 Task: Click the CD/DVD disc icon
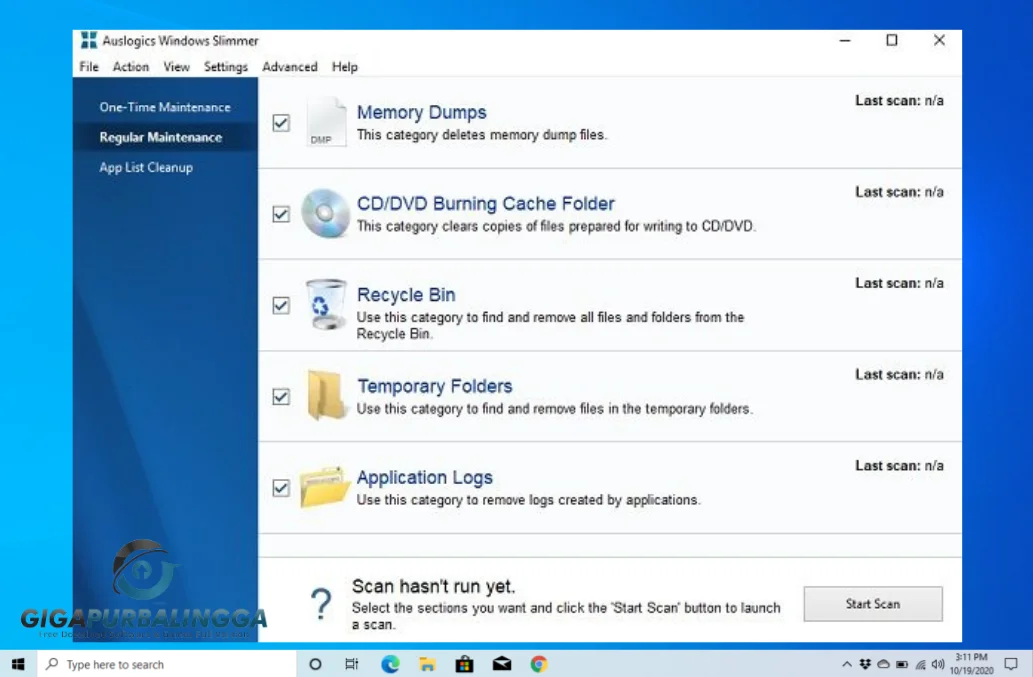323,212
